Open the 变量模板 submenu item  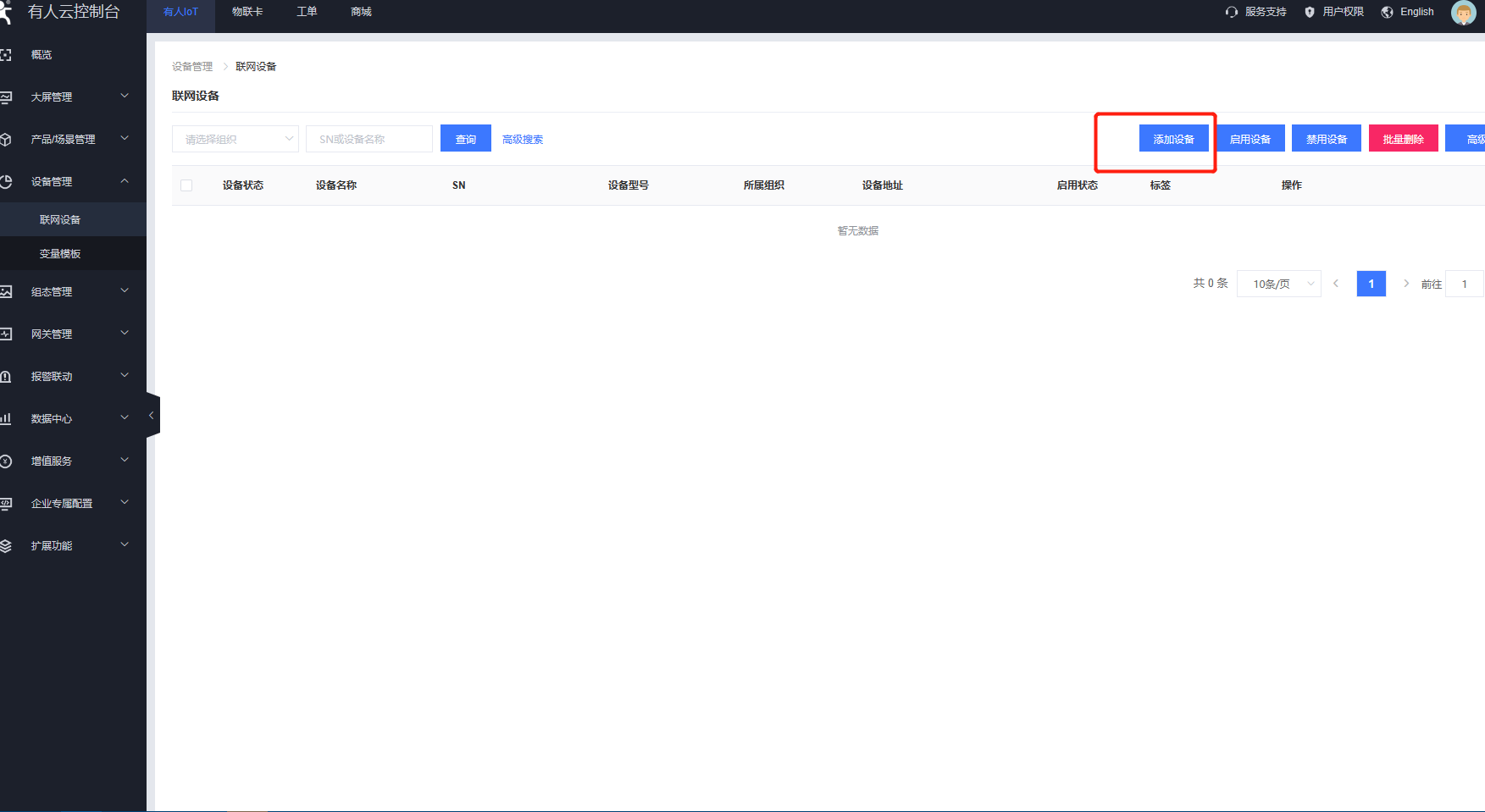click(x=60, y=253)
